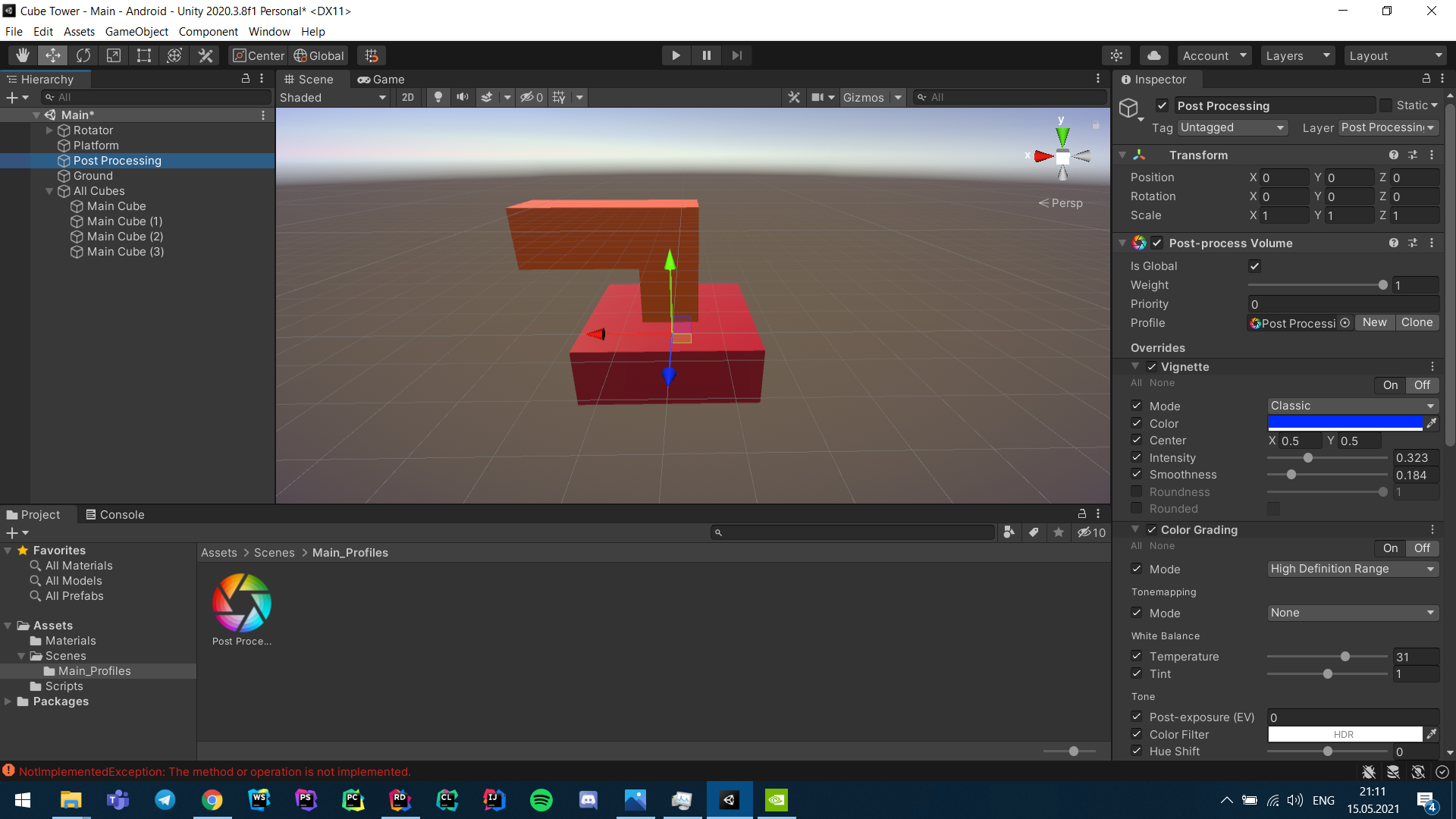Toggle Vignette Intensity override checkbox
The height and width of the screenshot is (819, 1456).
coord(1137,457)
